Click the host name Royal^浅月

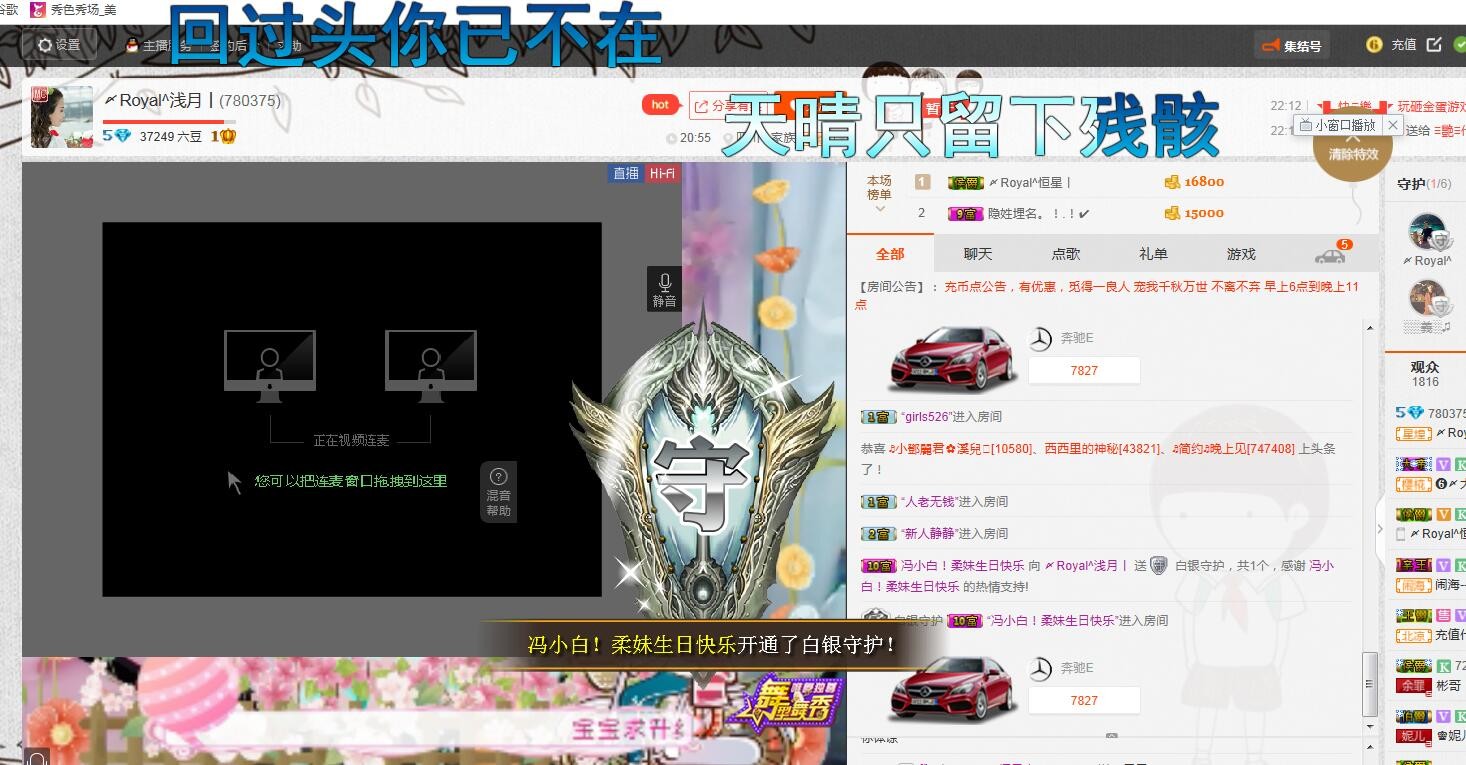[x=159, y=100]
